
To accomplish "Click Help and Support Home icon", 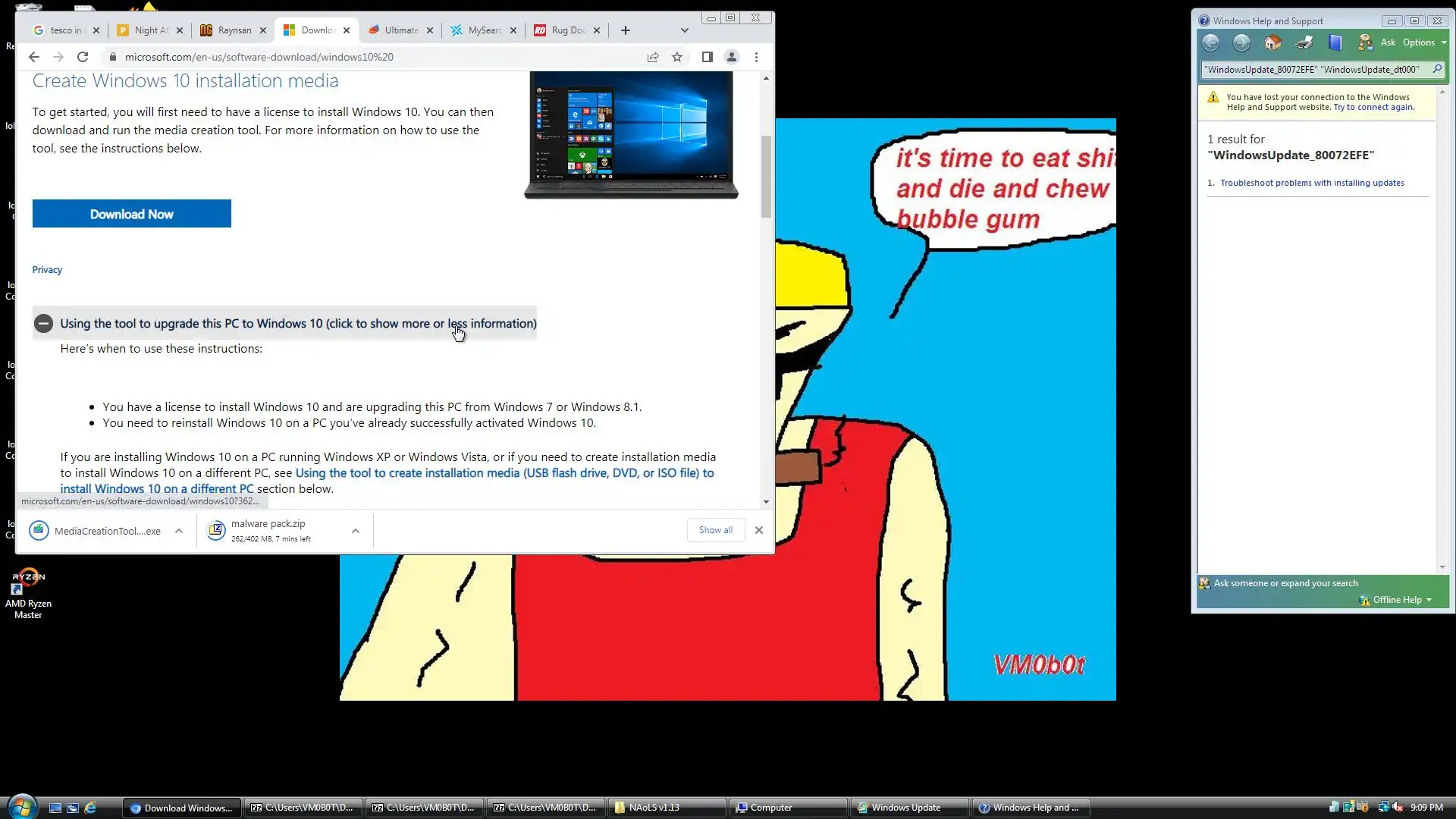I will click(1272, 42).
